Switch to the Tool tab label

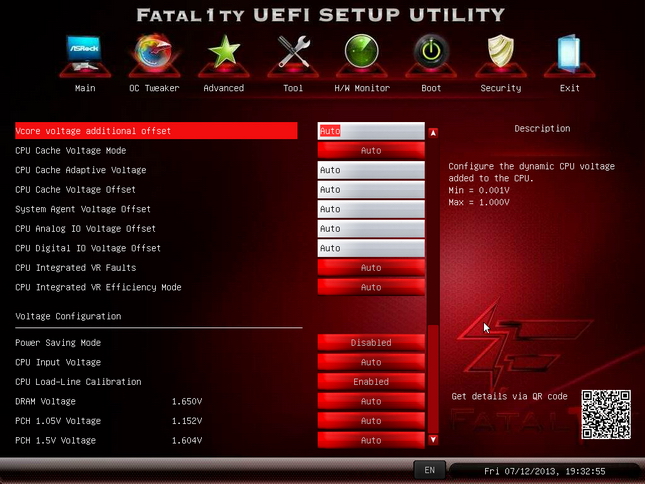click(293, 88)
